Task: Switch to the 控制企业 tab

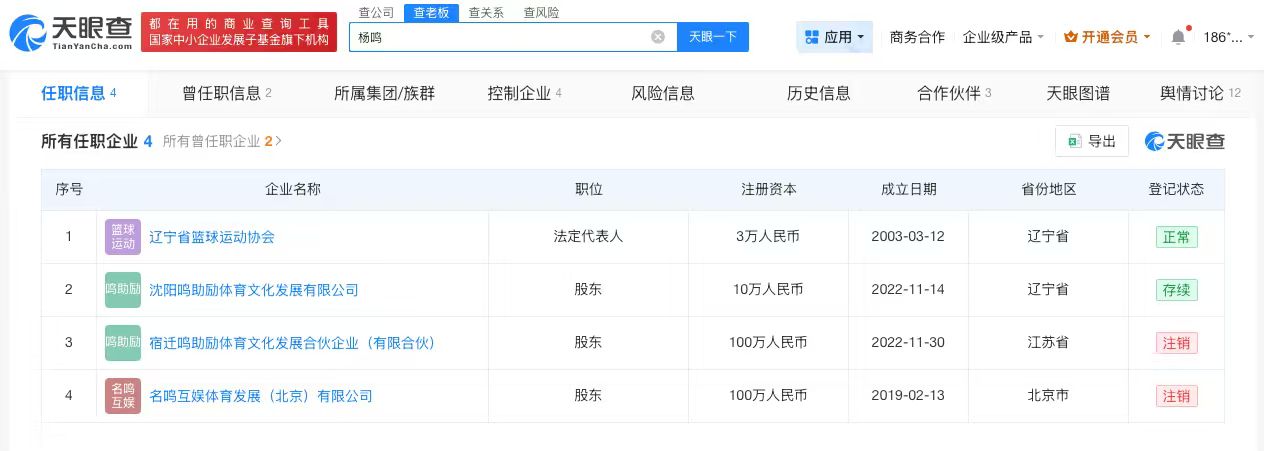Action: point(524,93)
